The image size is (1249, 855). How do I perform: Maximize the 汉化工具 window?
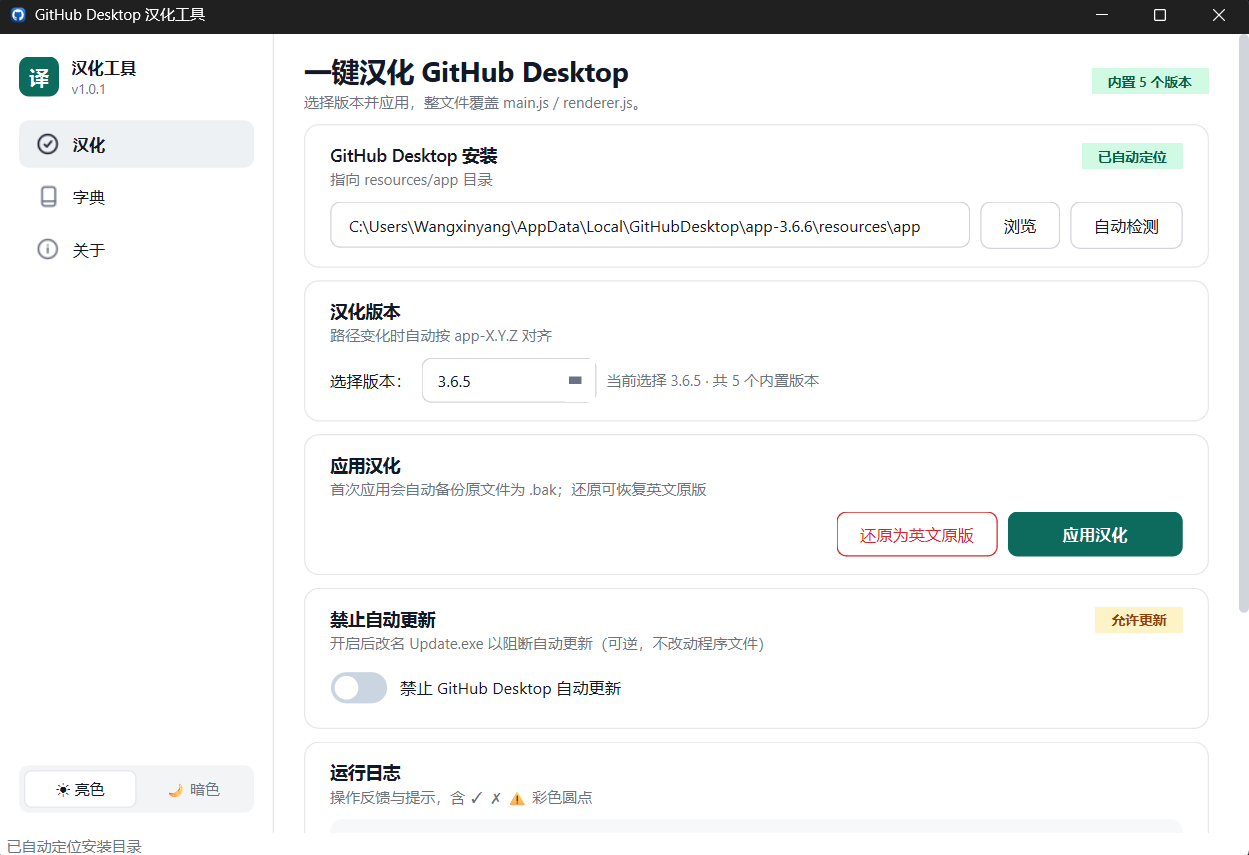click(x=1160, y=15)
